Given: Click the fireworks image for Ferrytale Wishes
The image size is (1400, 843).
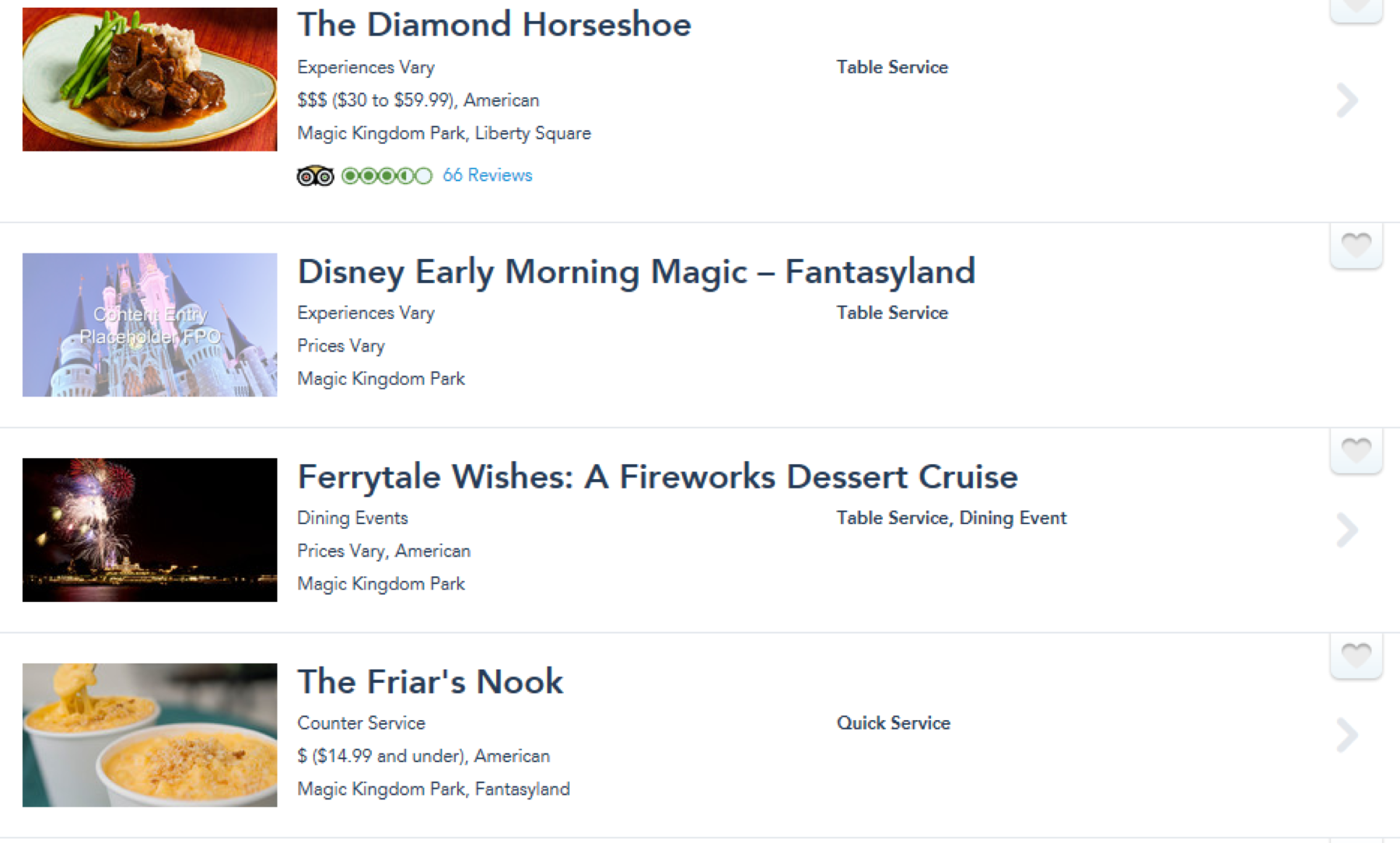Looking at the screenshot, I should pyautogui.click(x=149, y=530).
